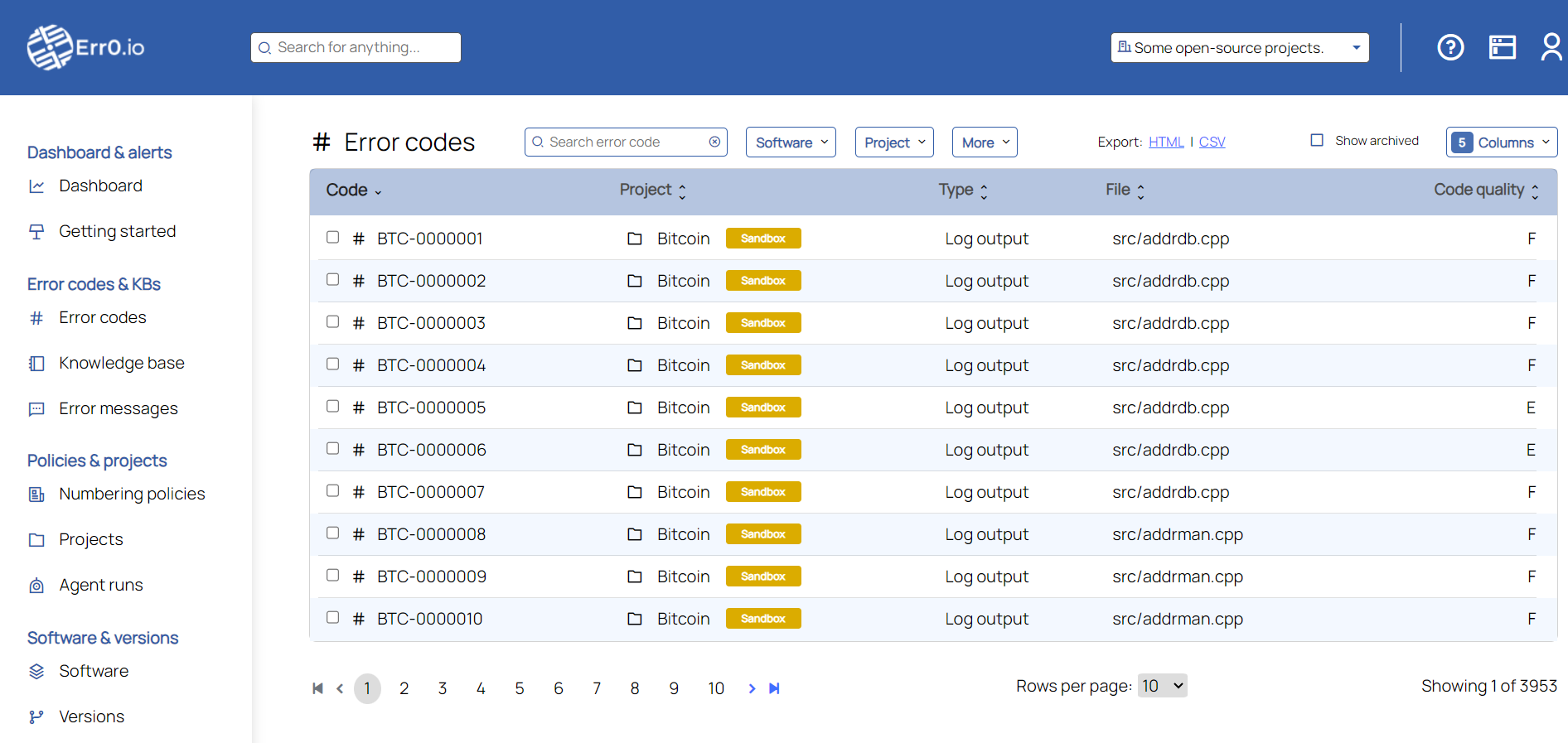This screenshot has width=1568, height=743.
Task: Click the hash icon beside BTC-0000006
Action: (x=359, y=450)
